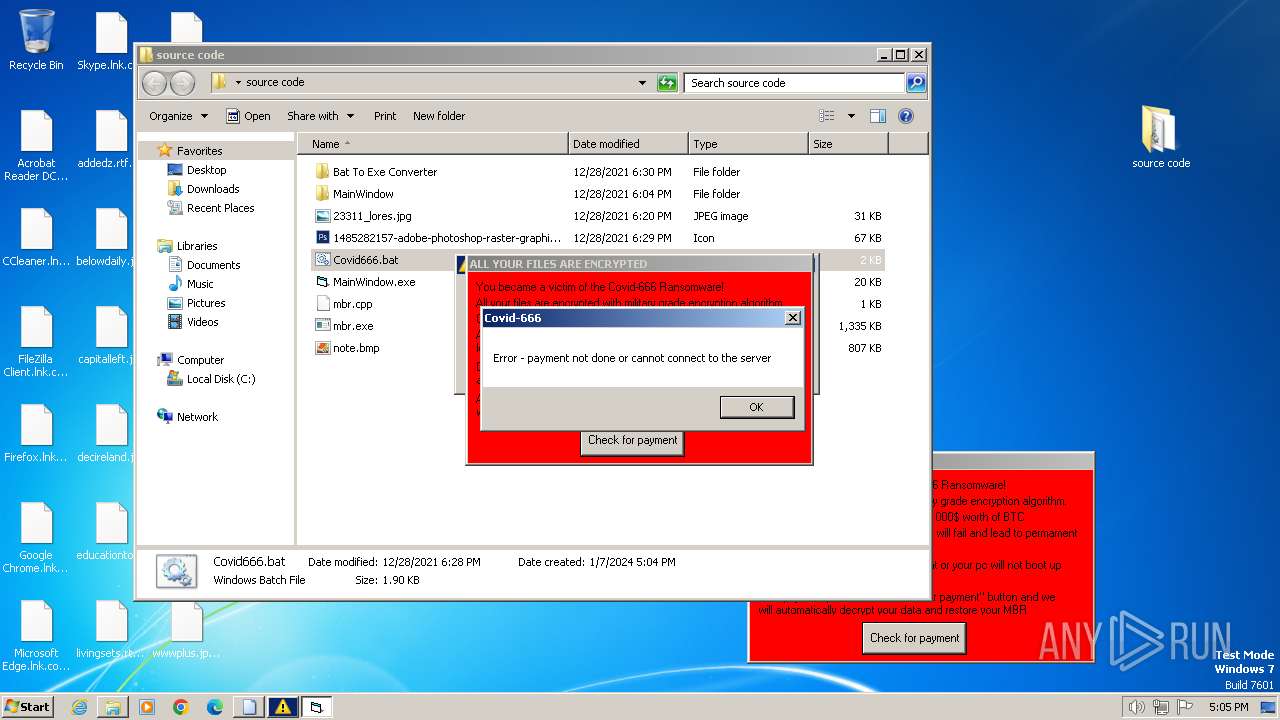Select Libraries in the navigation pane
This screenshot has width=1280, height=720.
pyautogui.click(x=197, y=246)
